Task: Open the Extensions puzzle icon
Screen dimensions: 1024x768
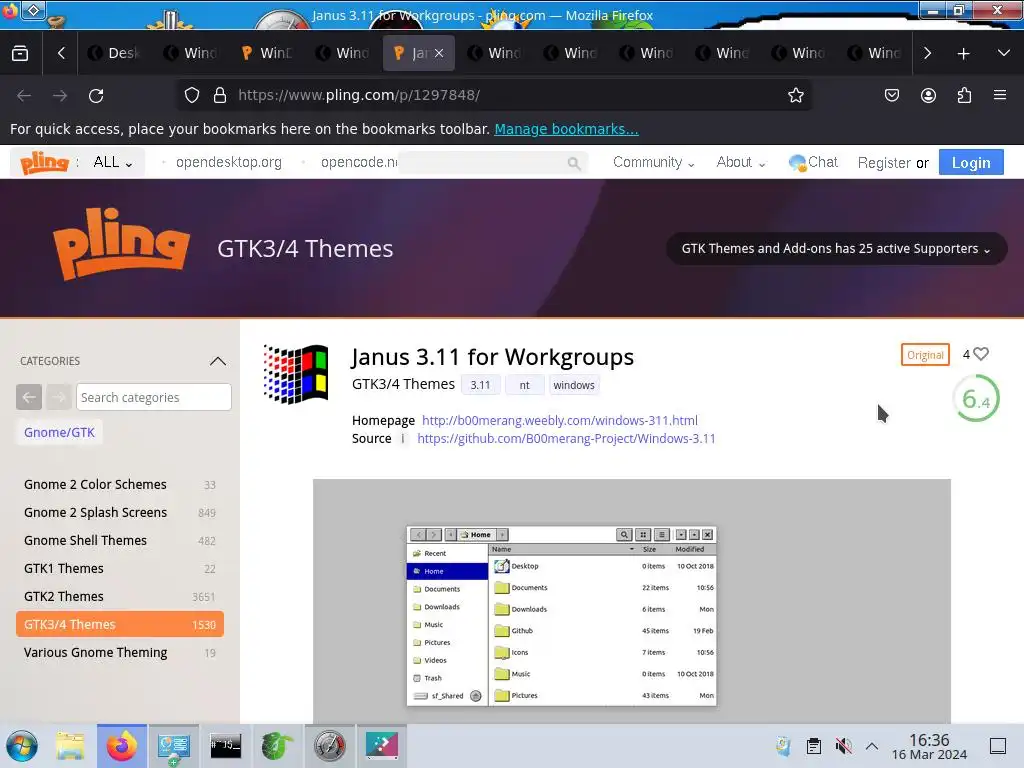Action: [964, 95]
